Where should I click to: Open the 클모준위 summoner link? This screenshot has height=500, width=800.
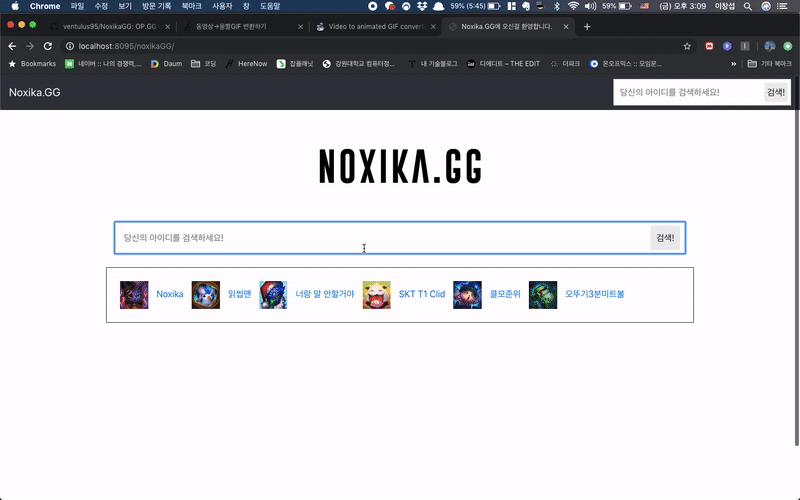coord(505,294)
